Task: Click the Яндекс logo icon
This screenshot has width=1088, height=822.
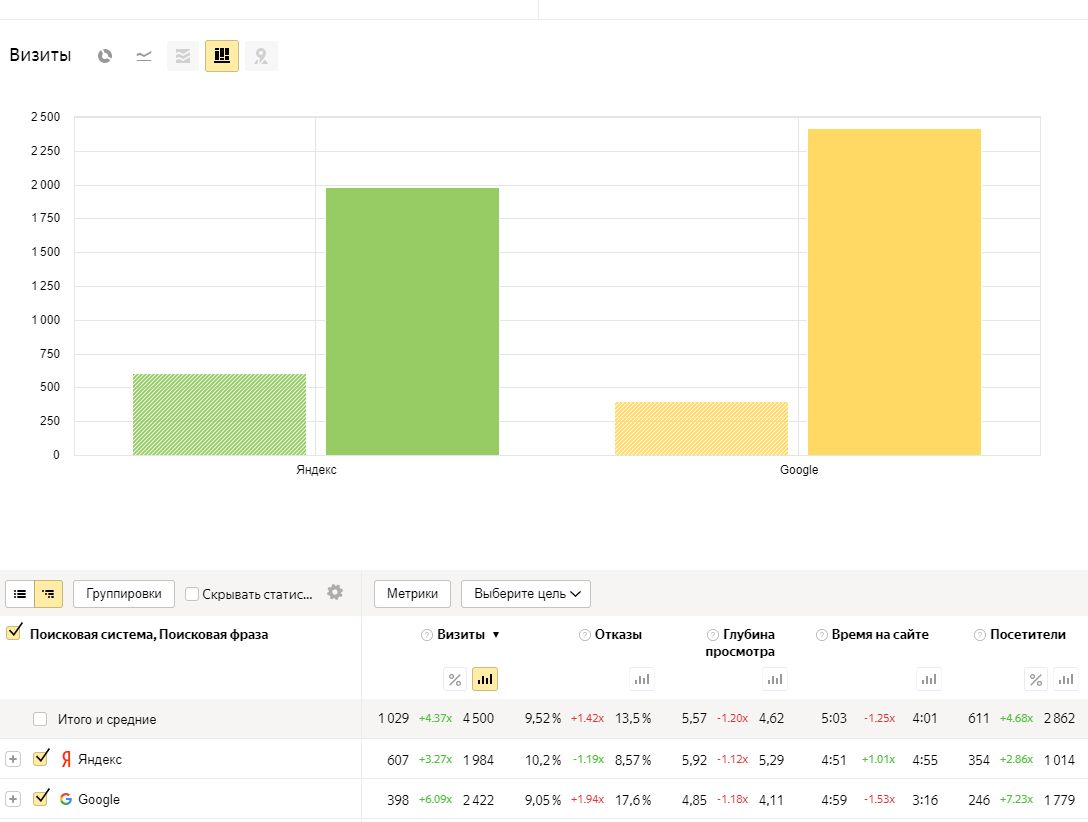Action: (x=66, y=759)
